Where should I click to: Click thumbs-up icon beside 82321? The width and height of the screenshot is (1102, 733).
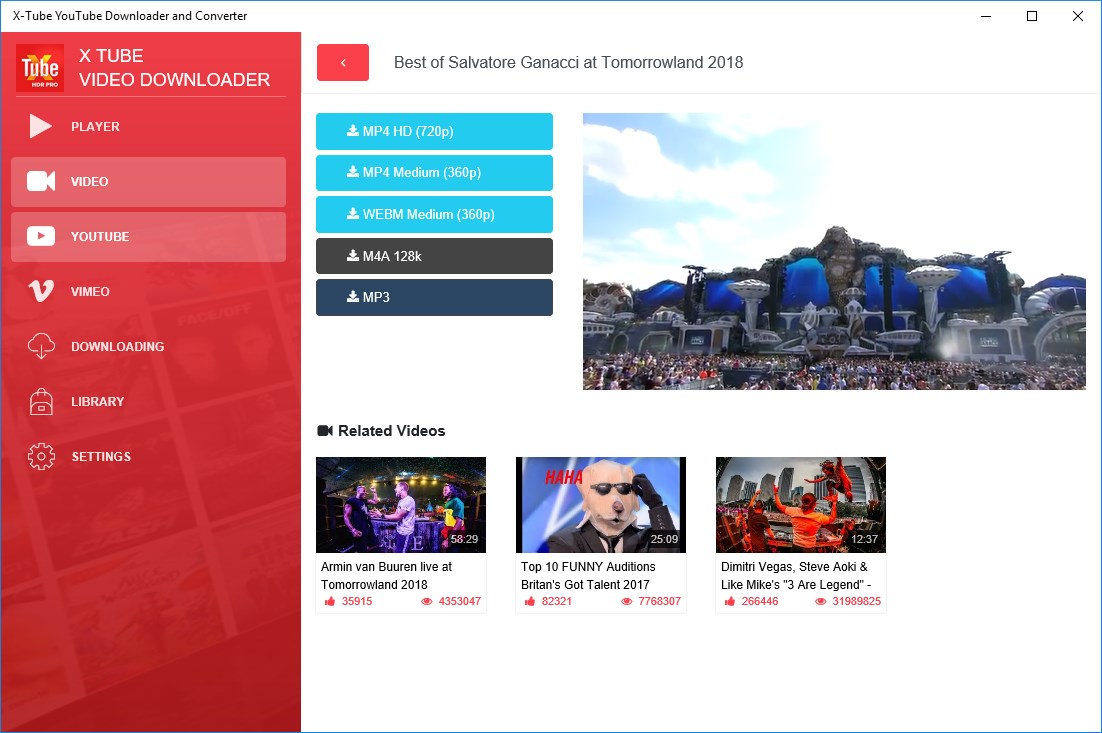[530, 602]
